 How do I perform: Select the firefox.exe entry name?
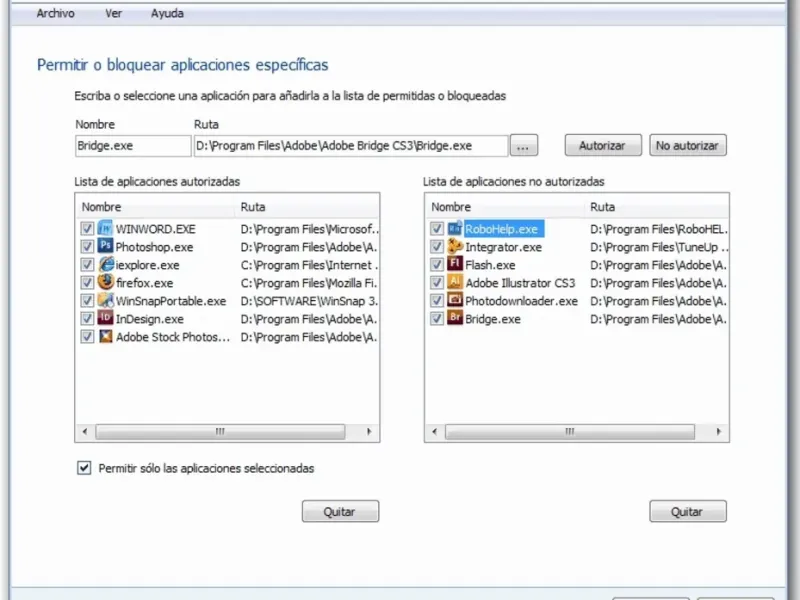point(145,283)
